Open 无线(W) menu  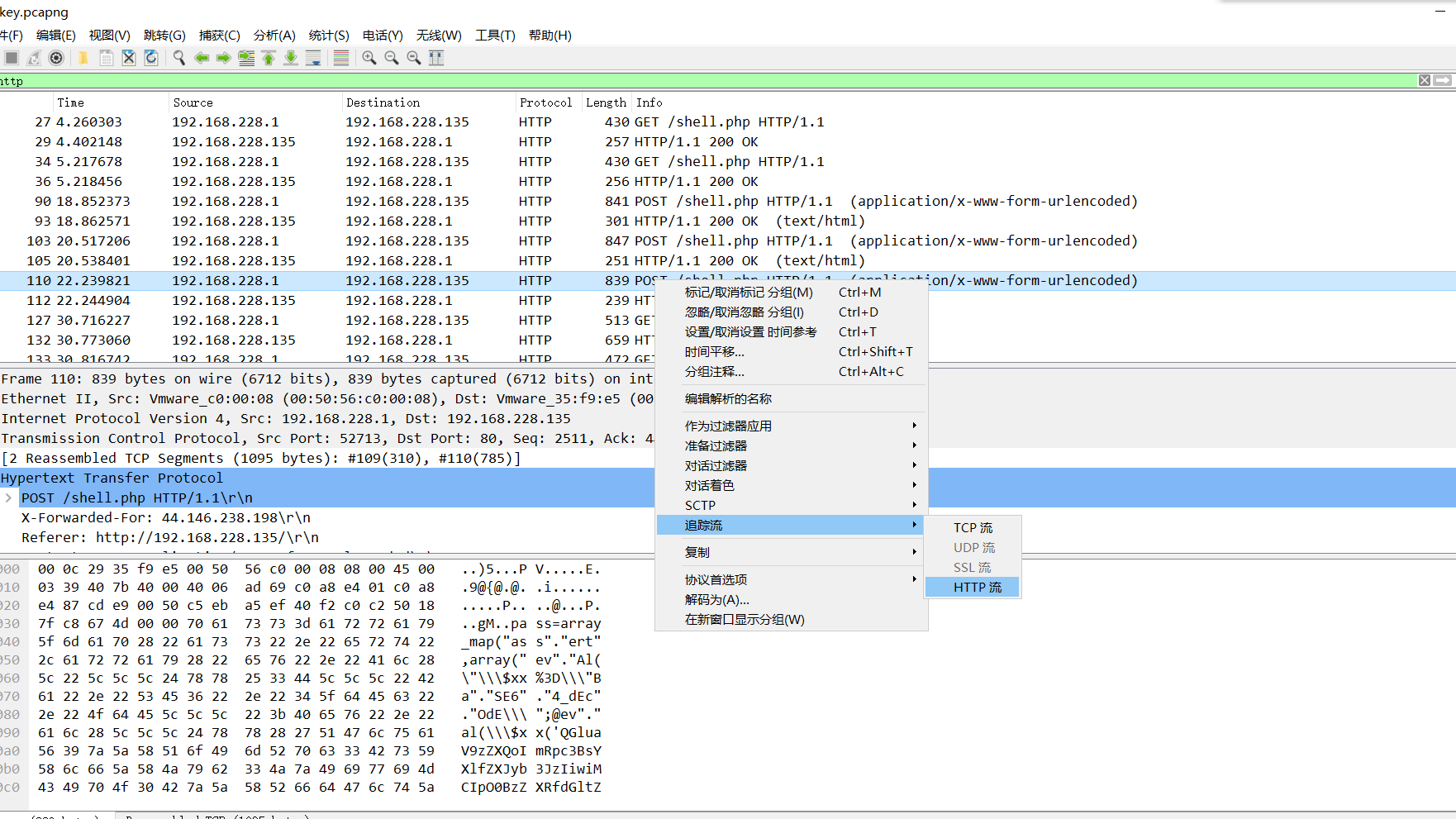pos(439,35)
